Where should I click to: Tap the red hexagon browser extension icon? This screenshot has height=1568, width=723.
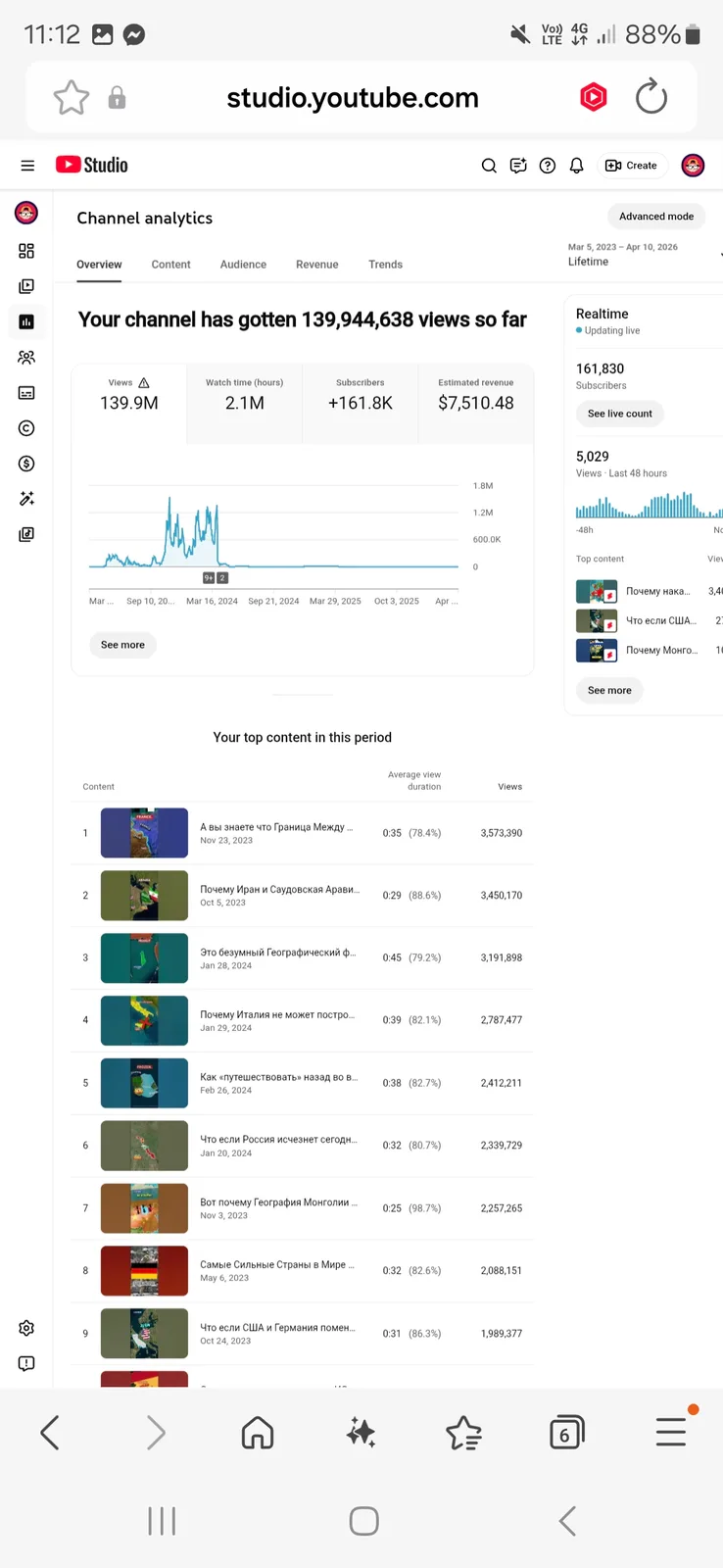click(x=594, y=97)
